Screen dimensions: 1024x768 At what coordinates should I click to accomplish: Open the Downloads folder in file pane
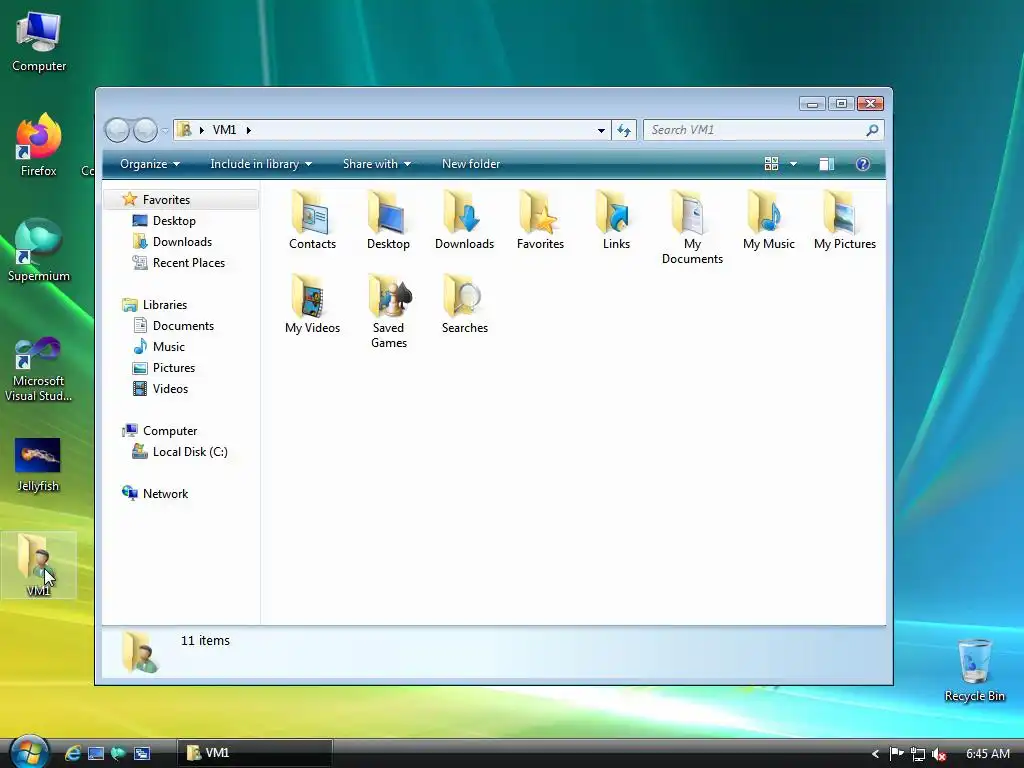click(x=464, y=221)
